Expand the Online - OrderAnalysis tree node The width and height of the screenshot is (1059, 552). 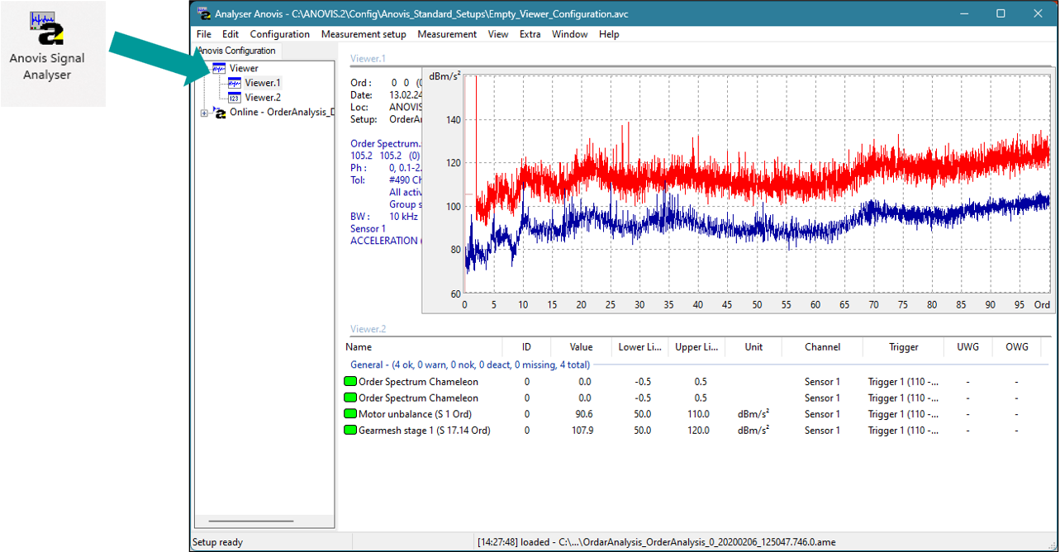pyautogui.click(x=204, y=113)
